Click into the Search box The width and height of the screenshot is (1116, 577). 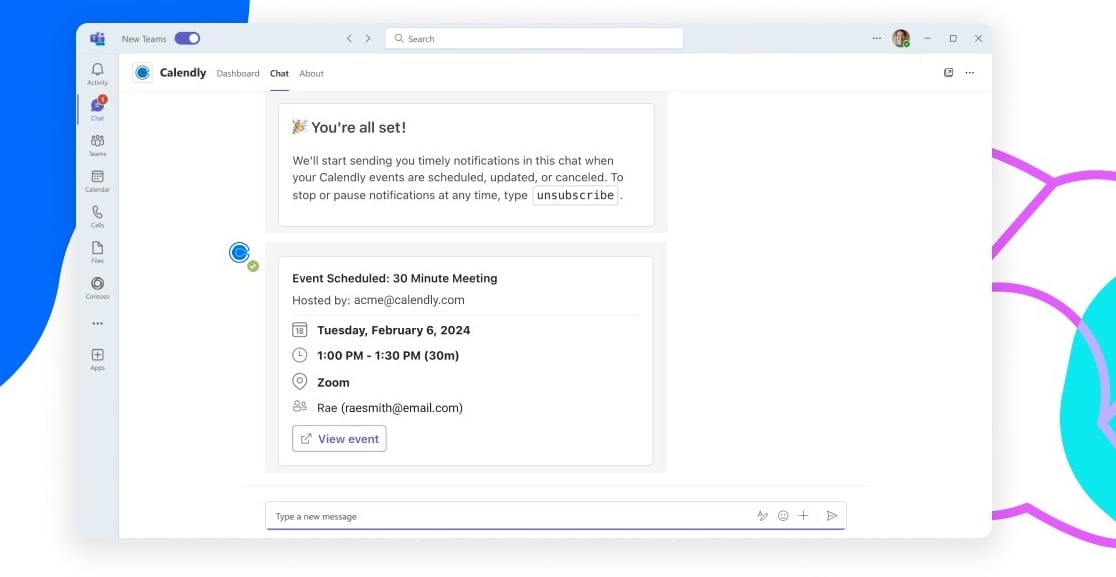534,38
